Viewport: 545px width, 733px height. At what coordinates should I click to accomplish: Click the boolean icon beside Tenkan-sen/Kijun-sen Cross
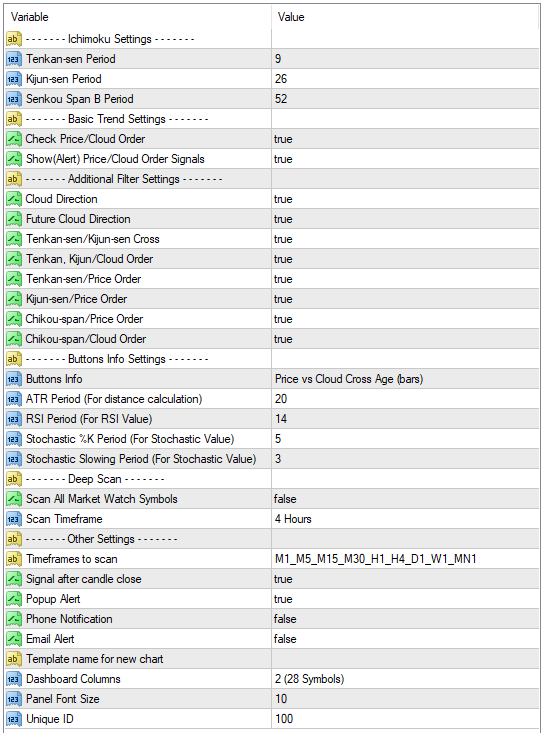click(x=14, y=239)
